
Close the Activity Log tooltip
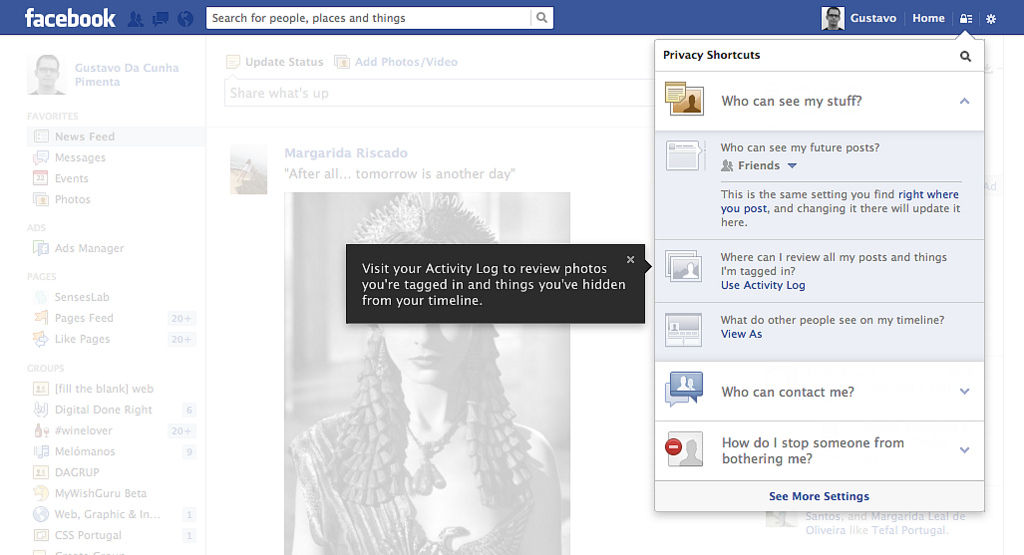click(x=630, y=259)
